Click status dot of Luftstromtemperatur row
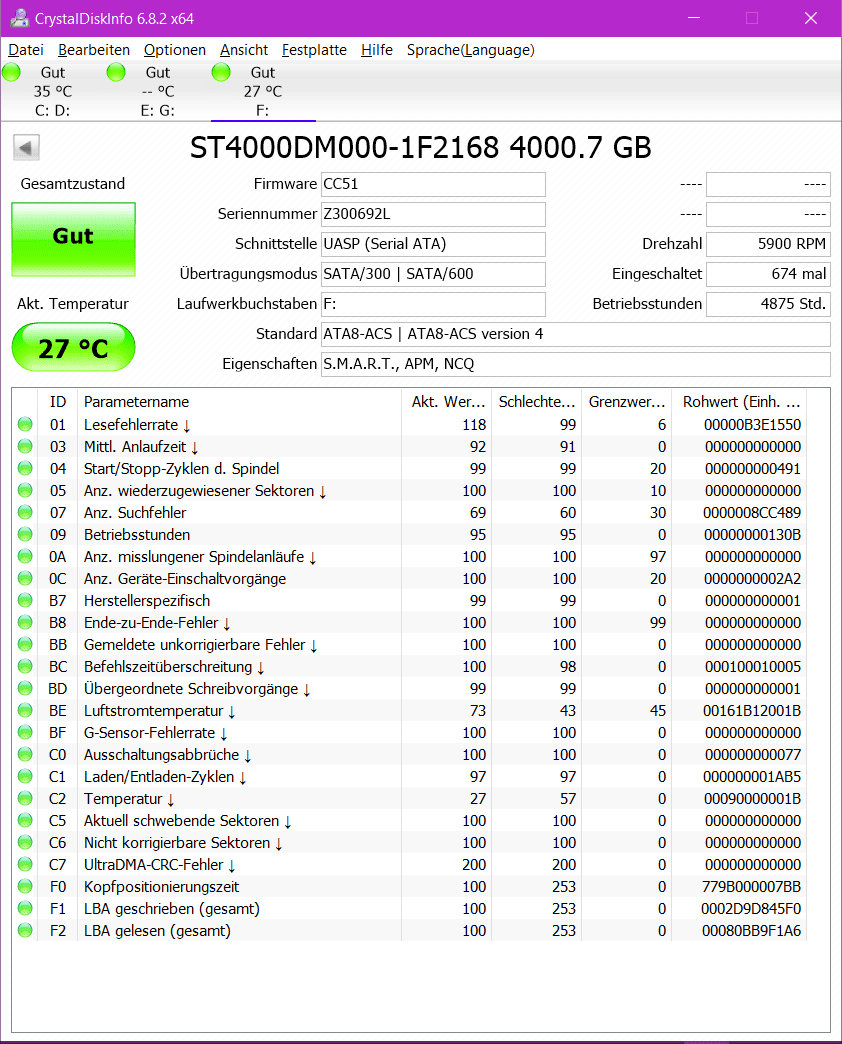Viewport: 842px width, 1044px height. tap(25, 710)
